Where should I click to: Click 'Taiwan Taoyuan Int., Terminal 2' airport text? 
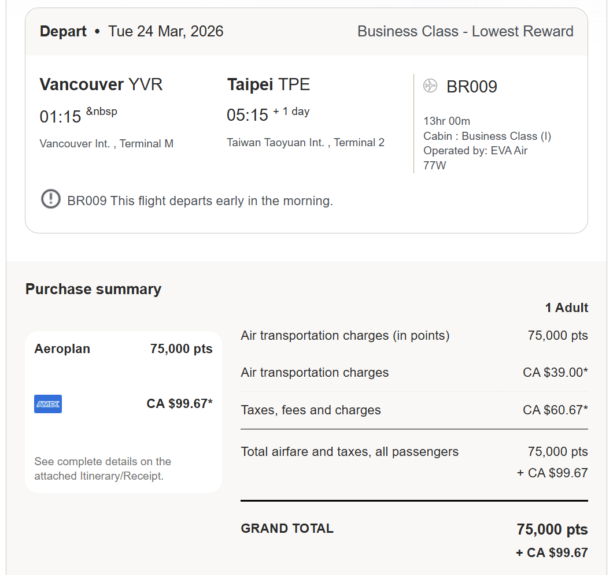click(305, 143)
